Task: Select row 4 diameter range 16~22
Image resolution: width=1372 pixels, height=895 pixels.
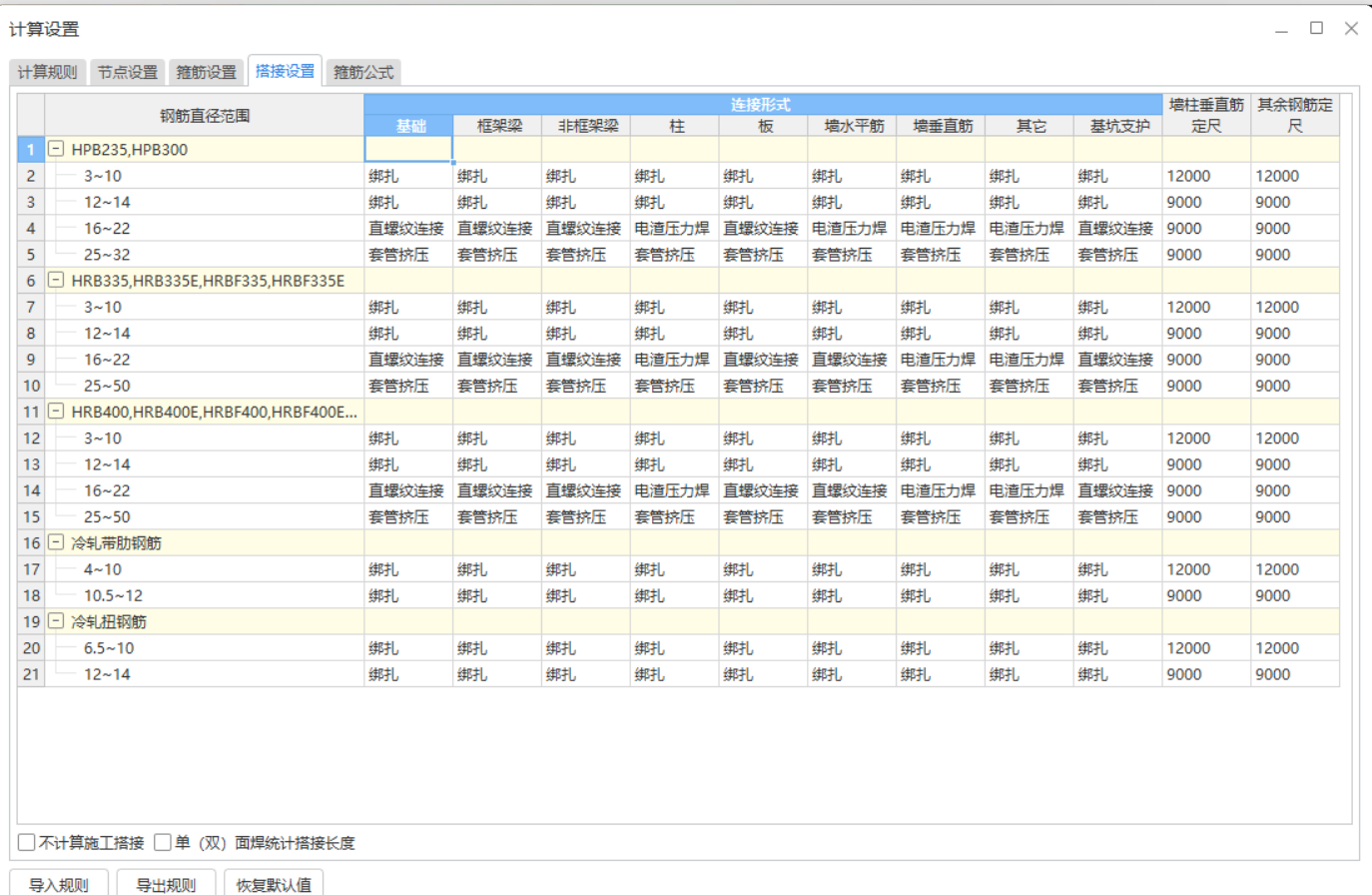Action: pyautogui.click(x=205, y=228)
